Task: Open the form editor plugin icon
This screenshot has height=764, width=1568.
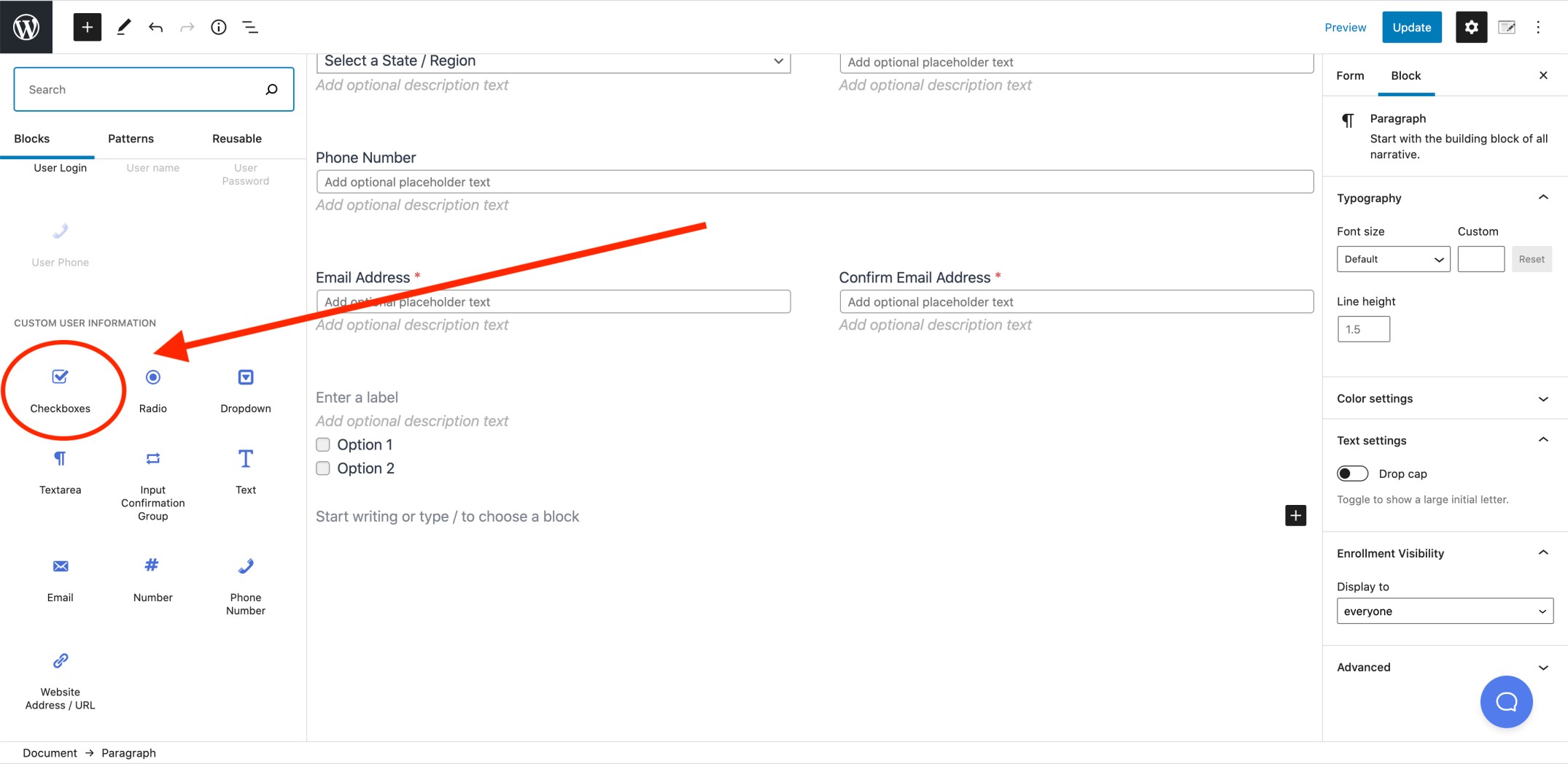Action: tap(1507, 27)
